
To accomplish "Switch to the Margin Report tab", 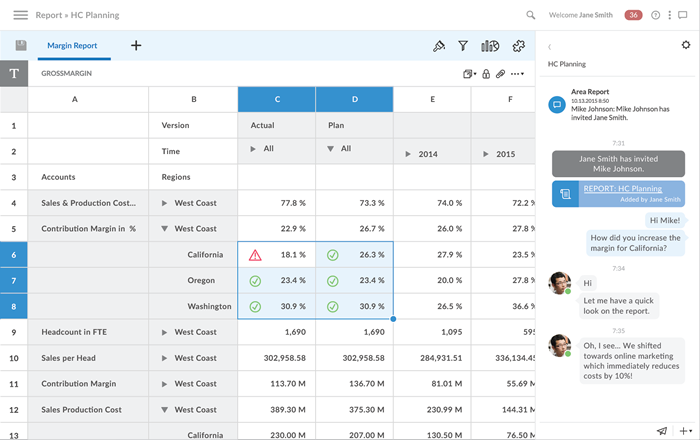I will [72, 46].
